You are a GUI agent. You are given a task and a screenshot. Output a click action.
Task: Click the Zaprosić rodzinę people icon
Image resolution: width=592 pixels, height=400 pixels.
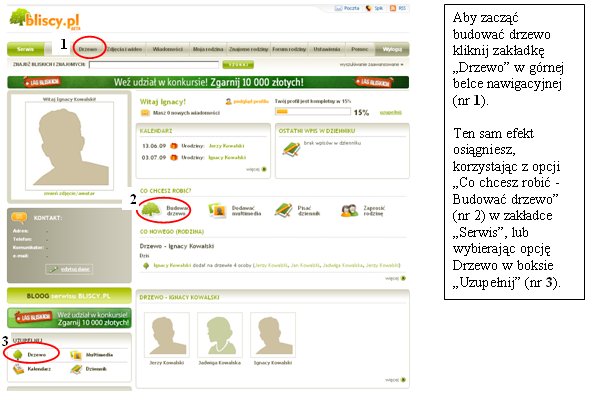pos(349,210)
